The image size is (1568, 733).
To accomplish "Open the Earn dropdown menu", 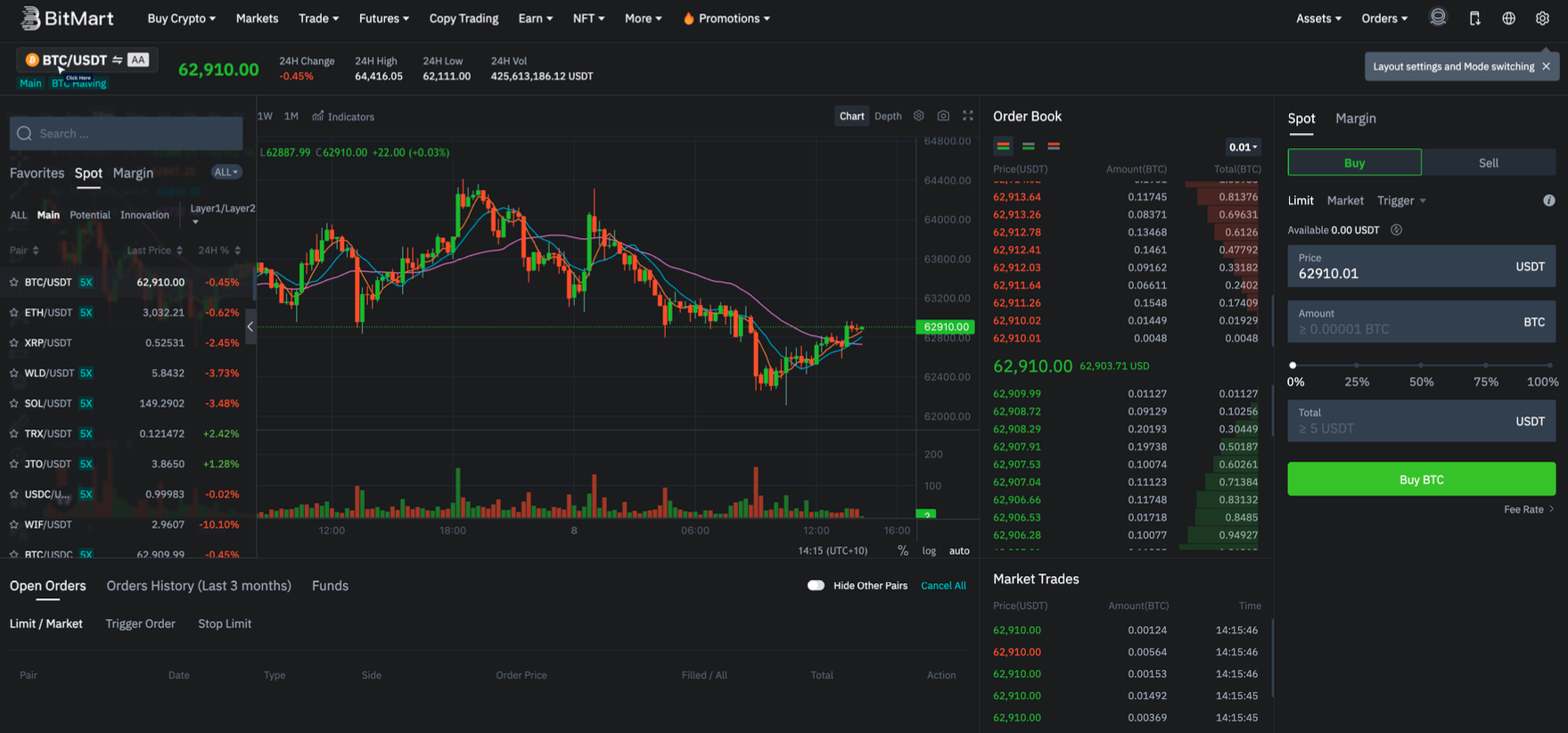I will coord(535,18).
